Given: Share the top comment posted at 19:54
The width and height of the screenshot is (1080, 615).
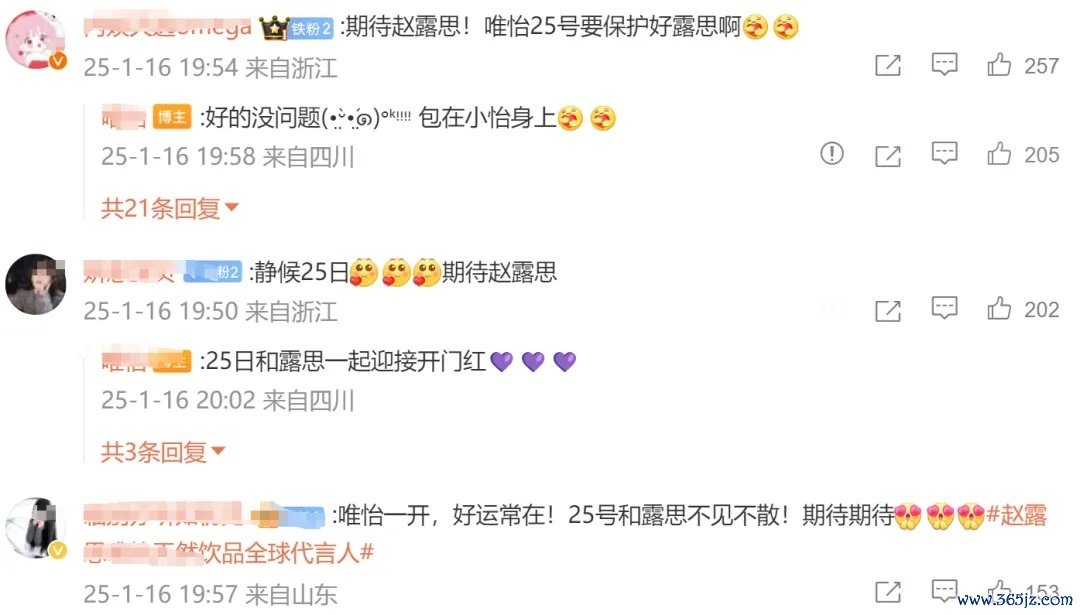Looking at the screenshot, I should [888, 65].
